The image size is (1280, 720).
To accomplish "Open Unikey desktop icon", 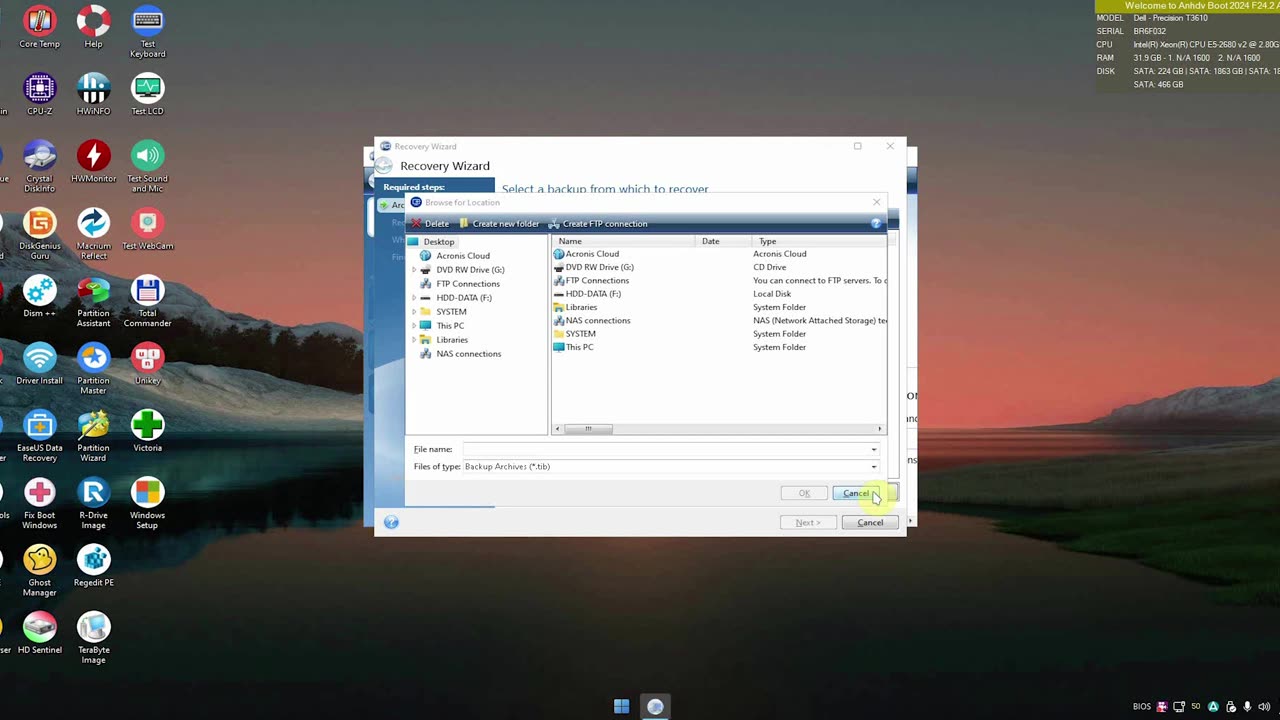I will 147,363.
